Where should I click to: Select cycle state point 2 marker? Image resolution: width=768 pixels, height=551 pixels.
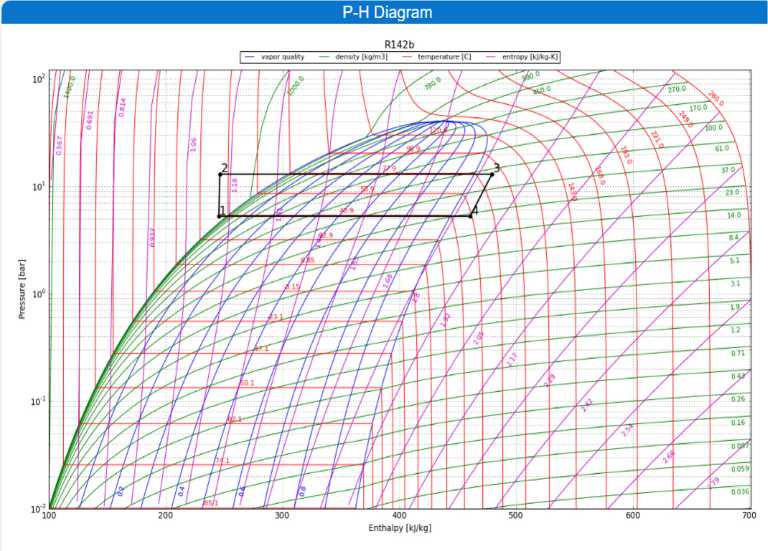pyautogui.click(x=221, y=175)
